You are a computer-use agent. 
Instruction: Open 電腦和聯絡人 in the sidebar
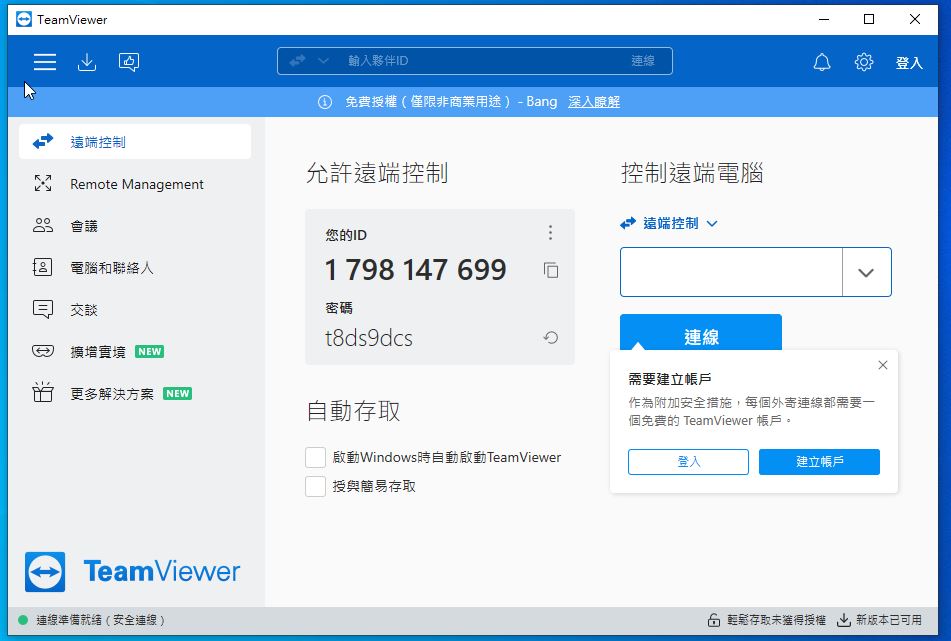point(111,268)
